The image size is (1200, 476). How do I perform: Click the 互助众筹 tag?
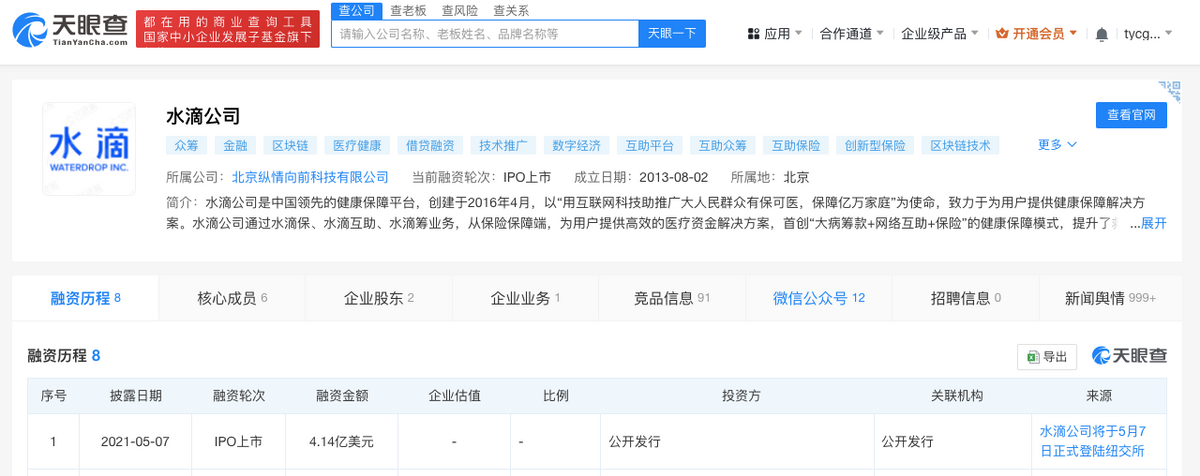click(723, 145)
